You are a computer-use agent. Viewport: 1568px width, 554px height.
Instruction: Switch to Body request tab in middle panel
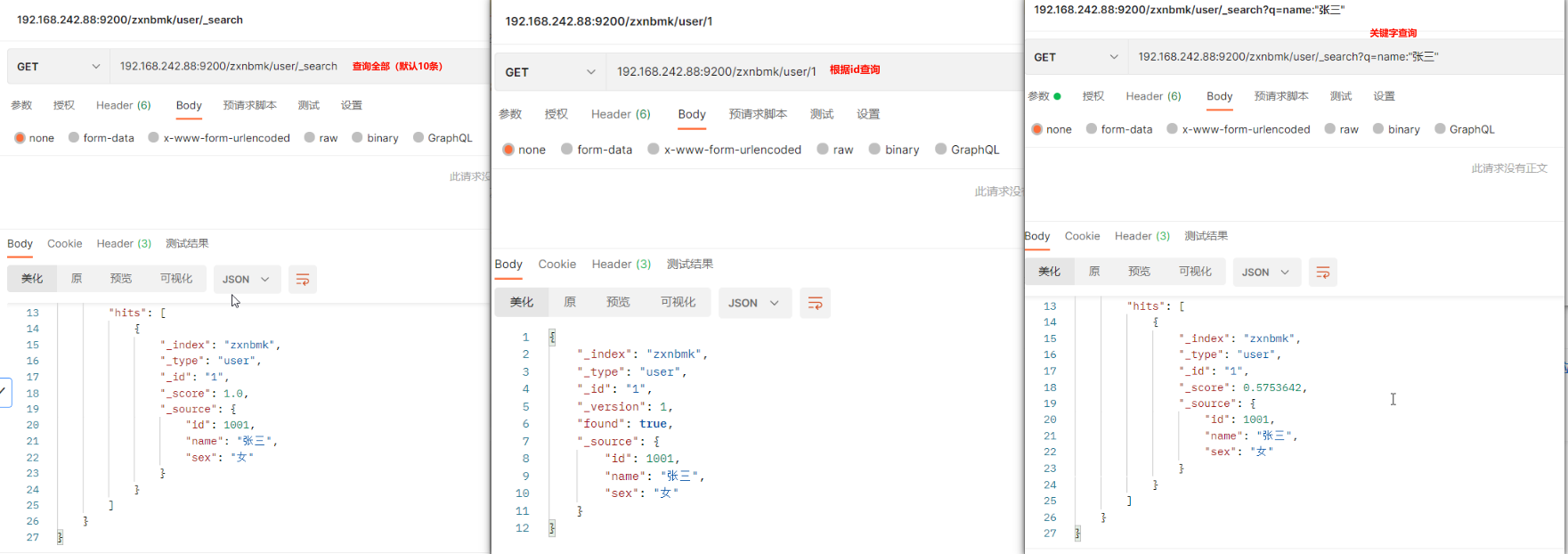point(692,114)
